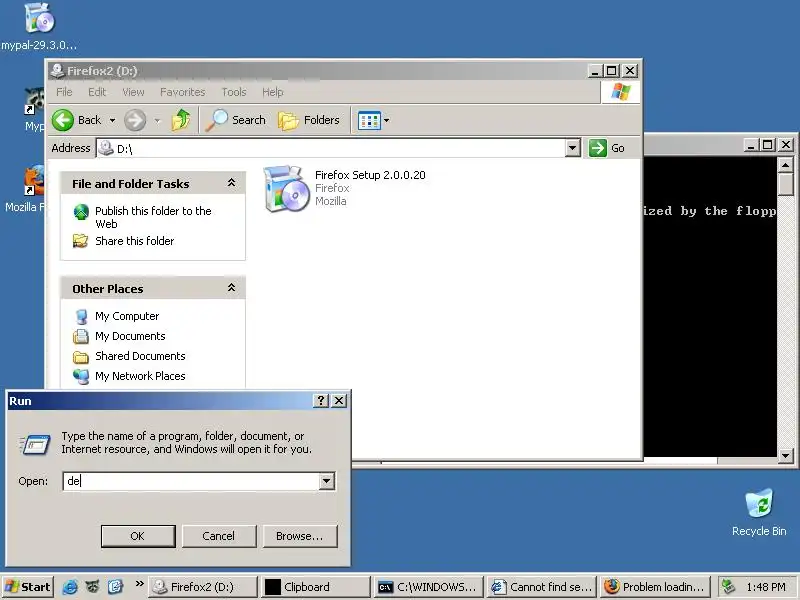Click the 1:48 PM tray clock
Image resolution: width=800 pixels, height=600 pixels.
coord(766,587)
